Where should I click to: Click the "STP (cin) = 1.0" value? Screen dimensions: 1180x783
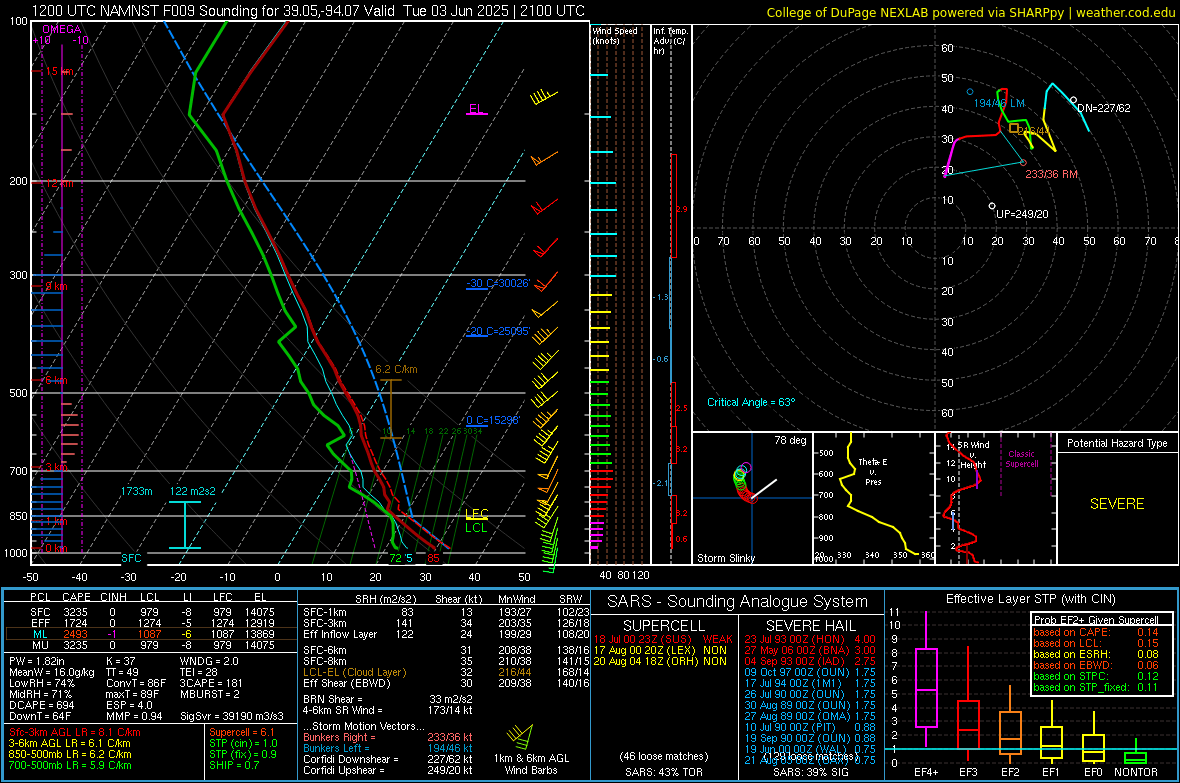tap(243, 743)
